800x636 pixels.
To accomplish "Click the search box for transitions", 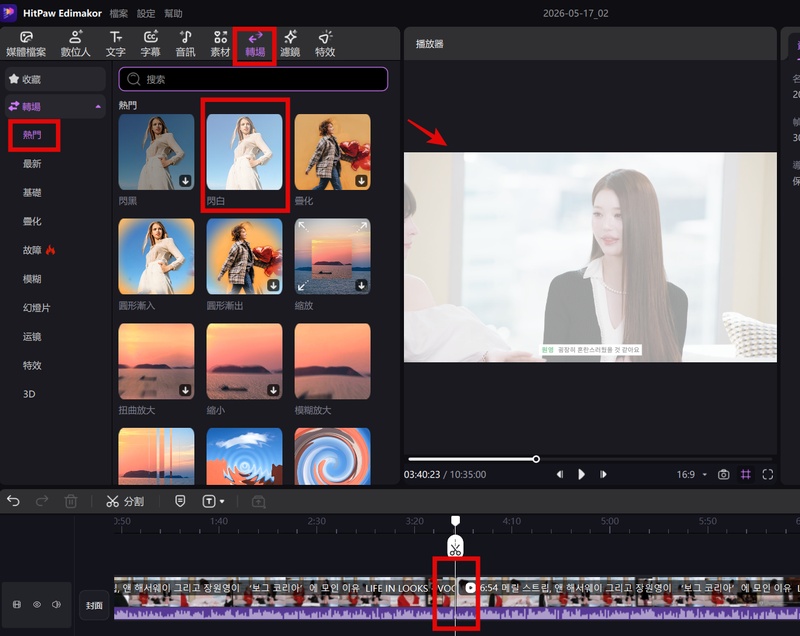I will click(x=253, y=79).
